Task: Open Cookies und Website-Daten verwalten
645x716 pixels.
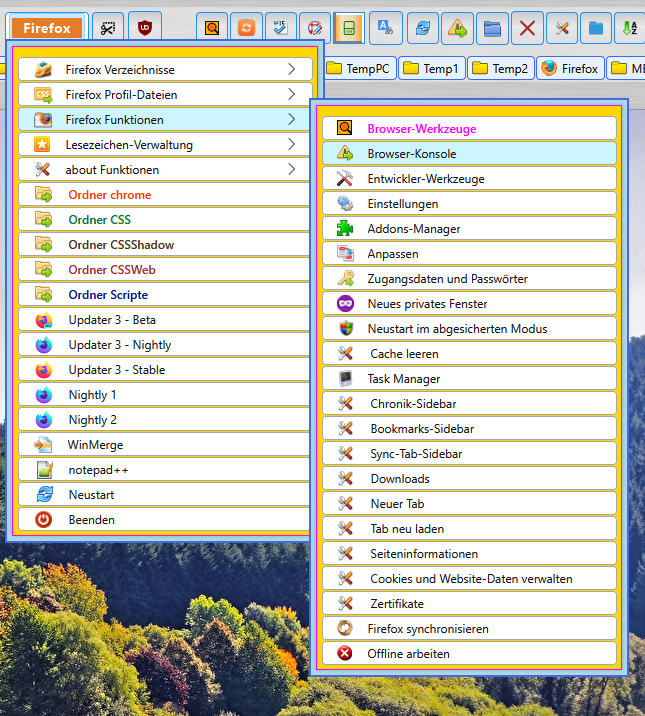Action: [x=469, y=579]
